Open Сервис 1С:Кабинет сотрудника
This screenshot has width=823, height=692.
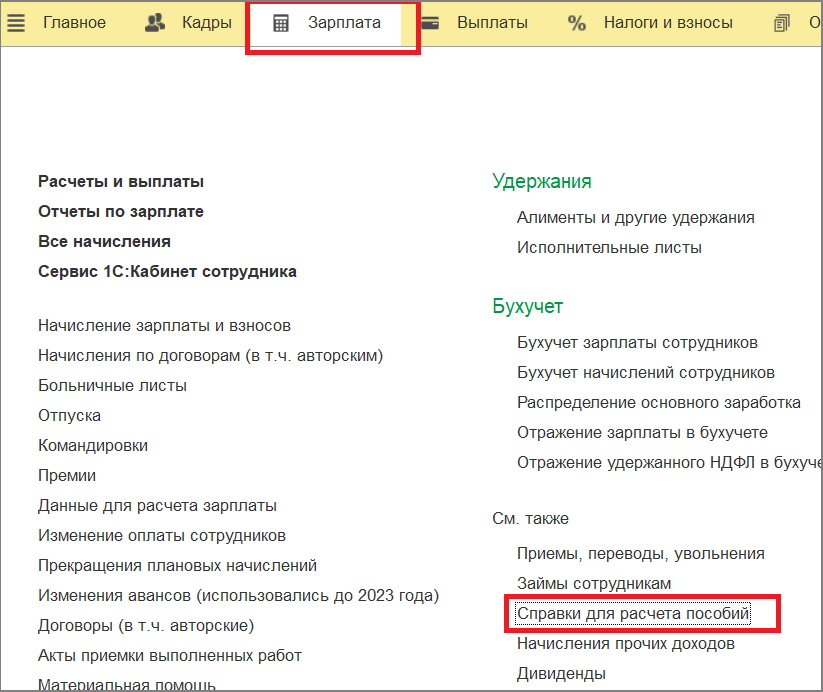tap(167, 271)
